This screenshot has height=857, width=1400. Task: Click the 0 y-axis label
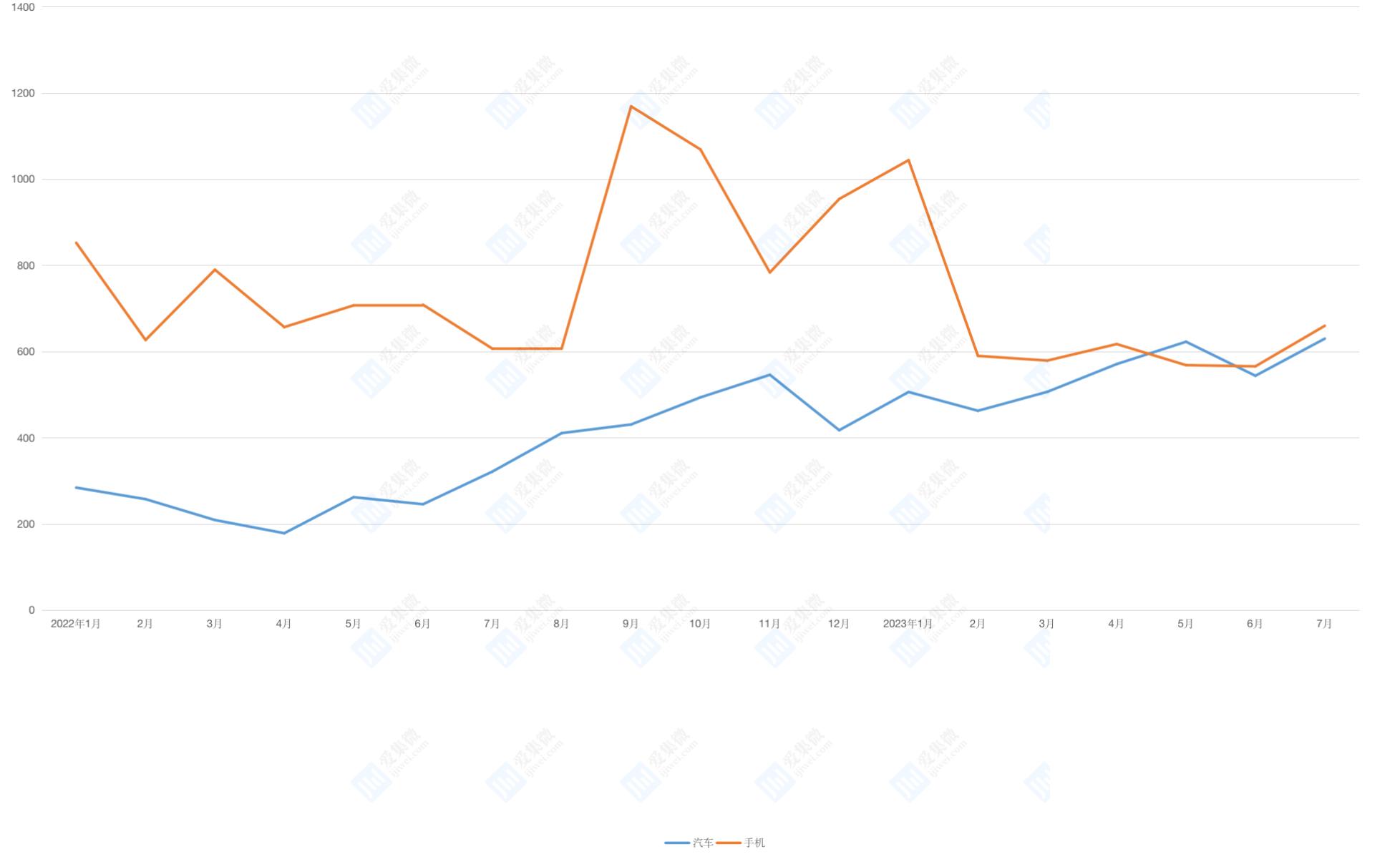(31, 610)
